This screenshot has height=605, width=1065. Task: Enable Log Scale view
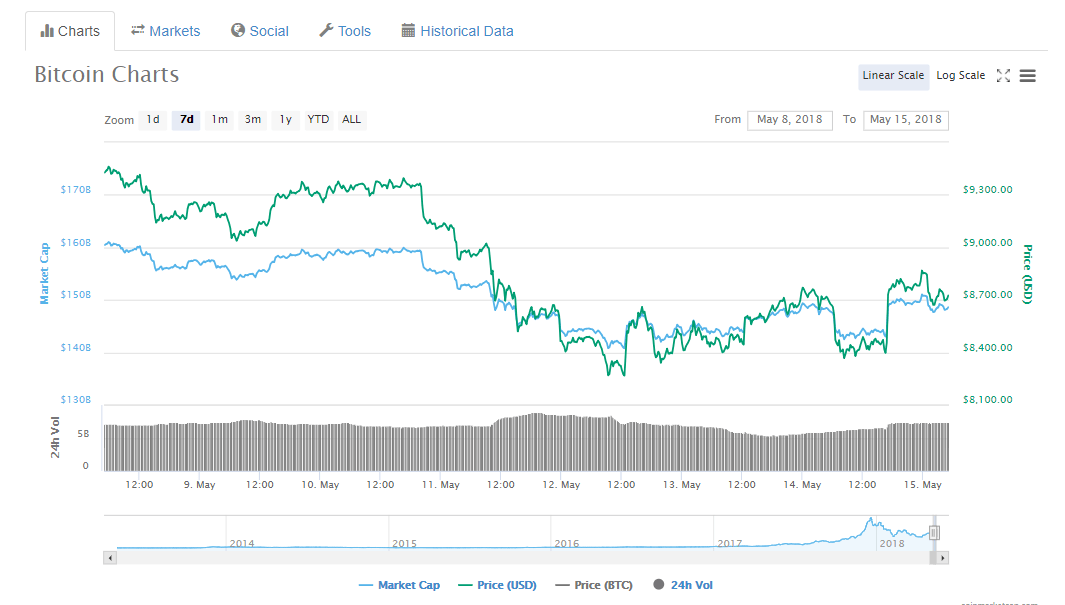pyautogui.click(x=960, y=76)
